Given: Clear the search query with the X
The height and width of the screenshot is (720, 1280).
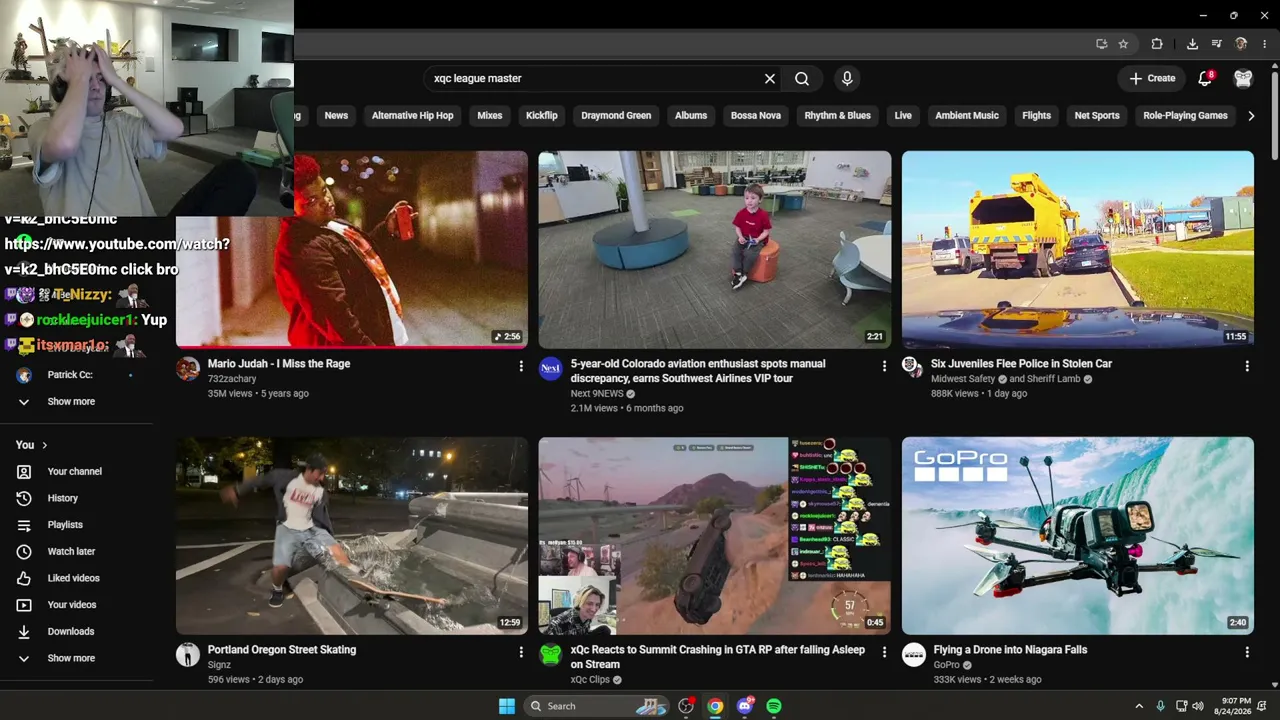Looking at the screenshot, I should 770,78.
